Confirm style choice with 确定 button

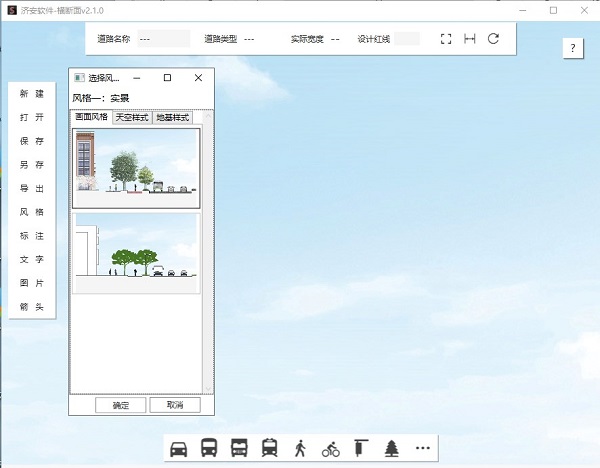point(120,405)
